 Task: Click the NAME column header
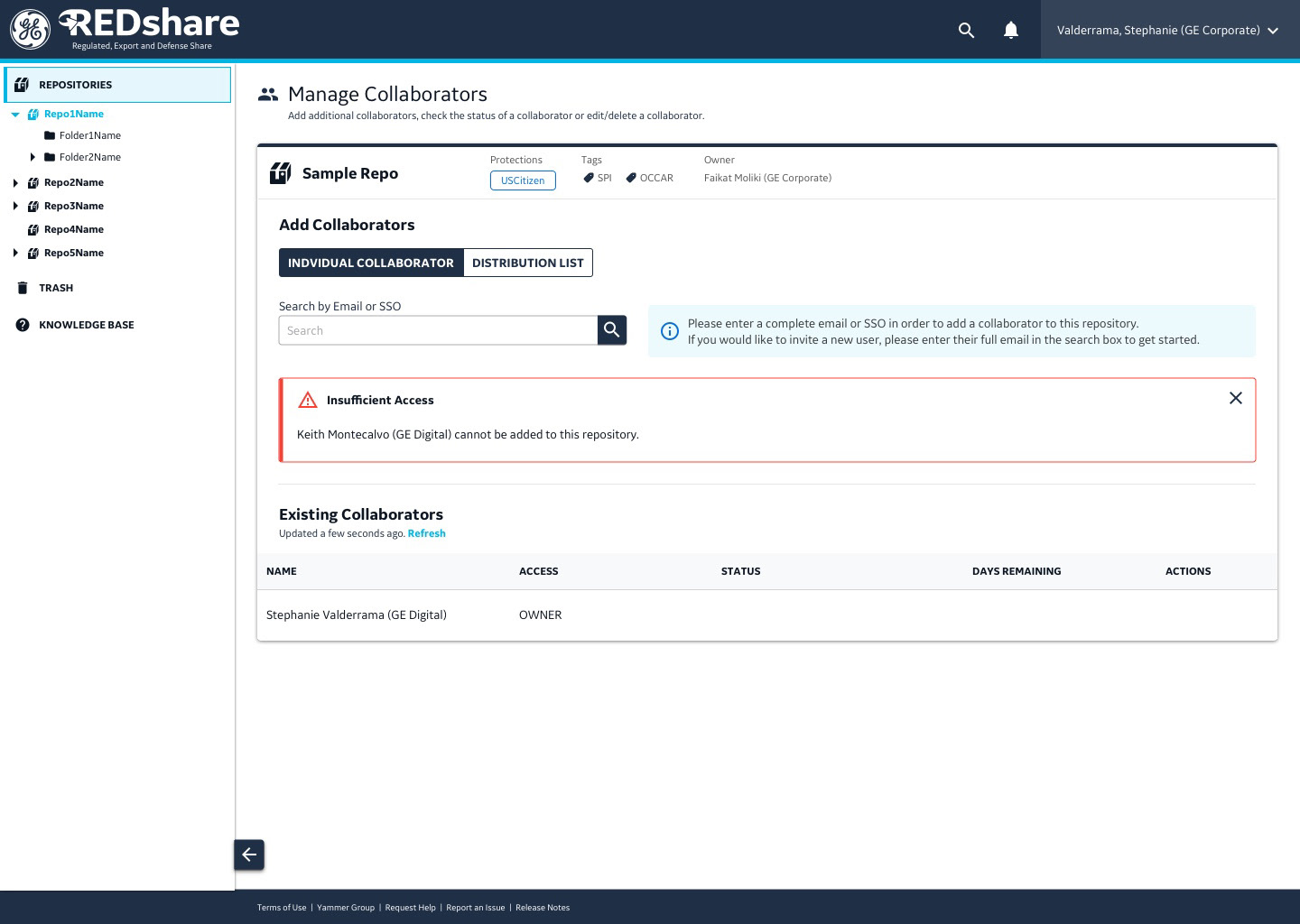282,571
